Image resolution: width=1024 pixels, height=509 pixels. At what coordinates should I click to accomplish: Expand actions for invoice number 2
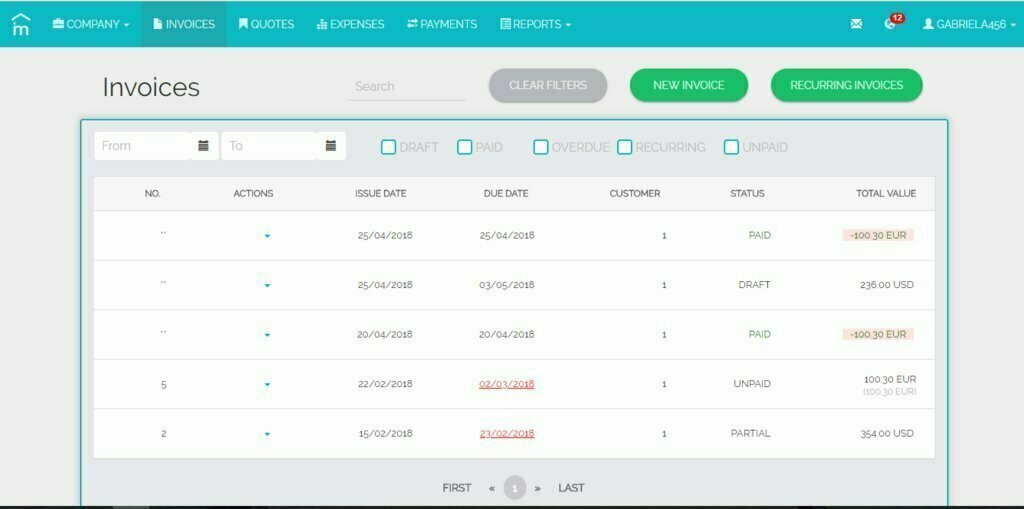point(267,434)
